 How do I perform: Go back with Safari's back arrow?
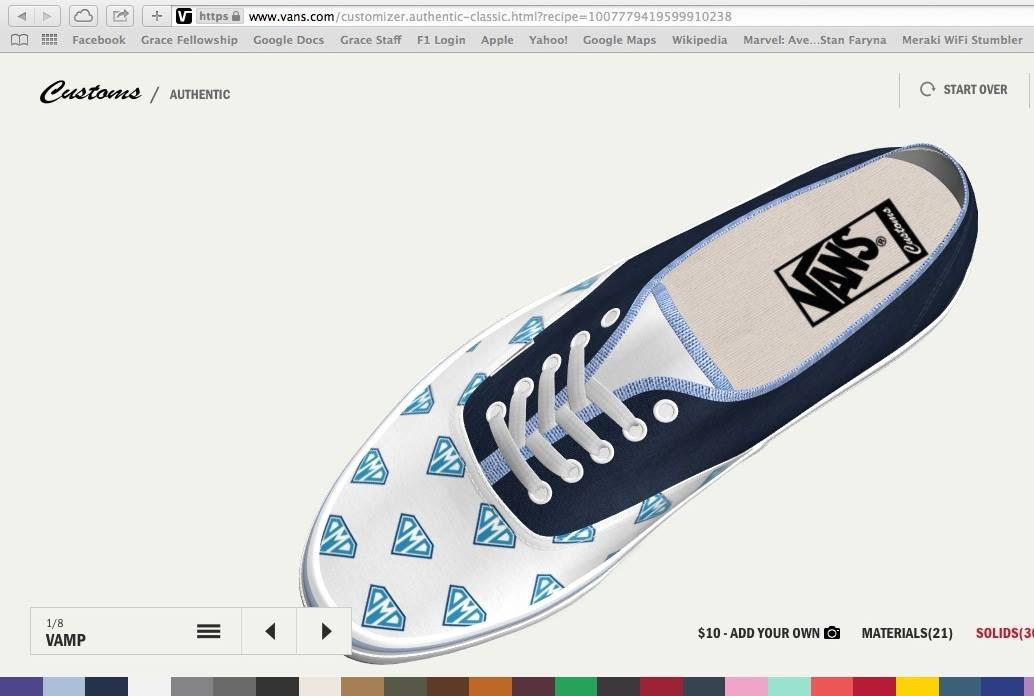click(21, 16)
